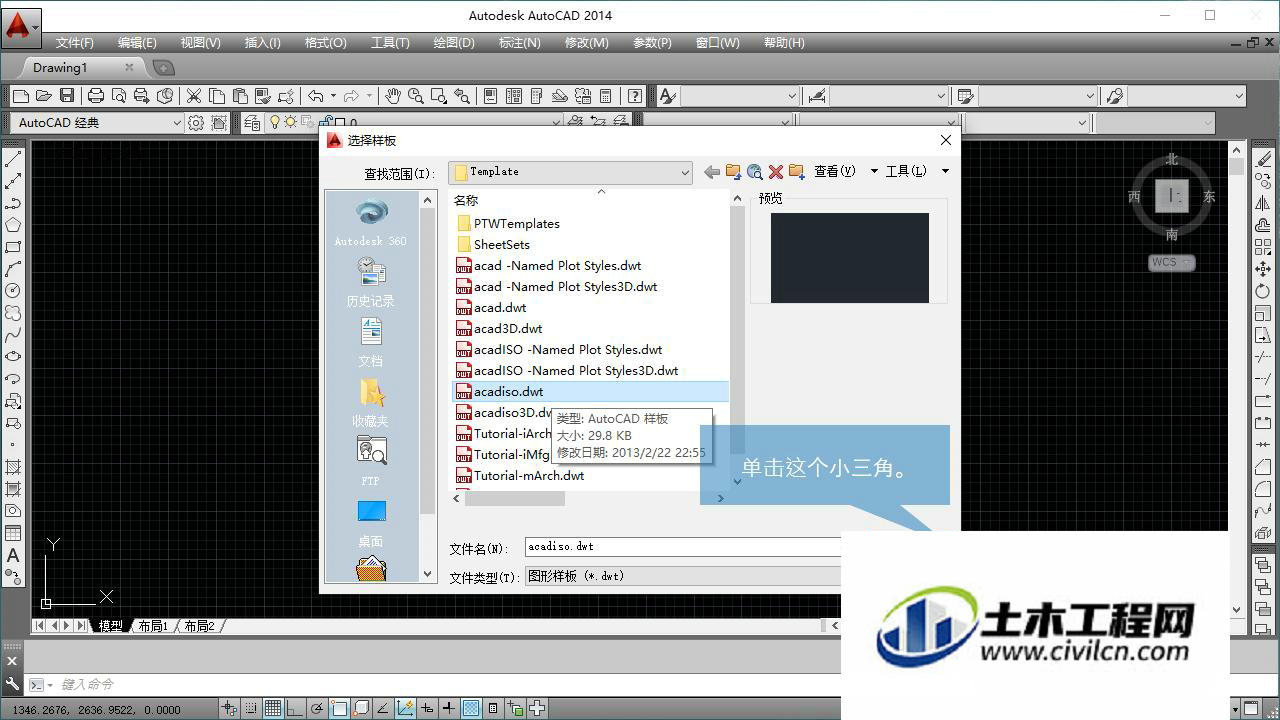Open the History location in places sidebar

click(371, 282)
